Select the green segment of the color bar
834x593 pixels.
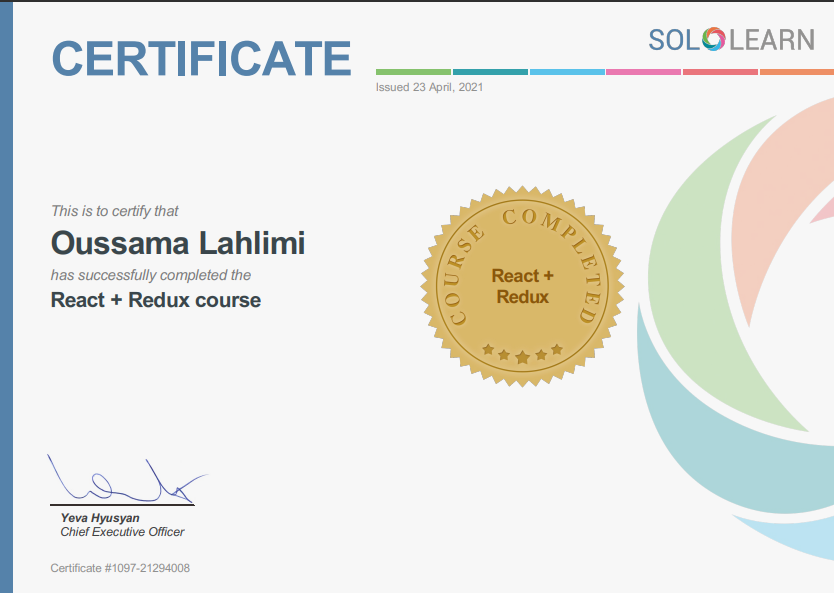[412, 72]
